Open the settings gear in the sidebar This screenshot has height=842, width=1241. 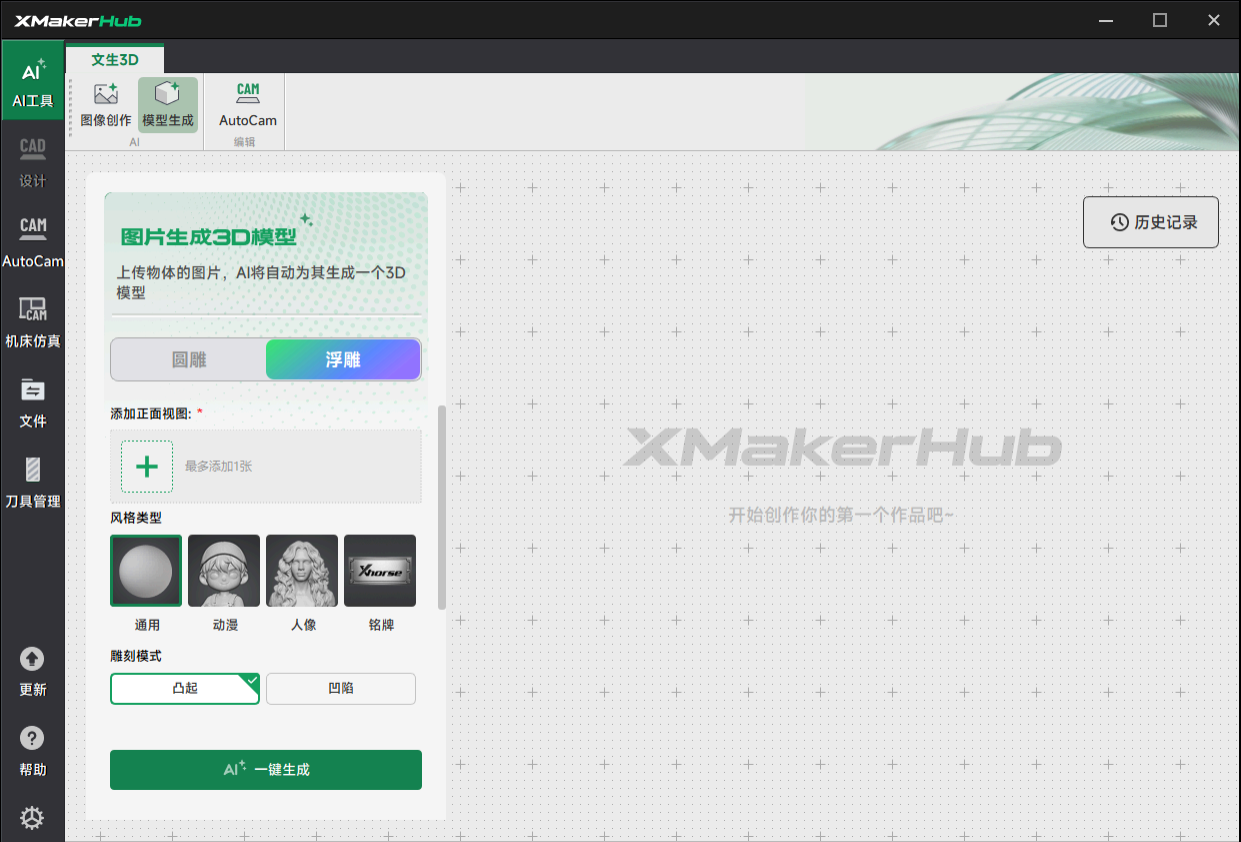pyautogui.click(x=32, y=818)
